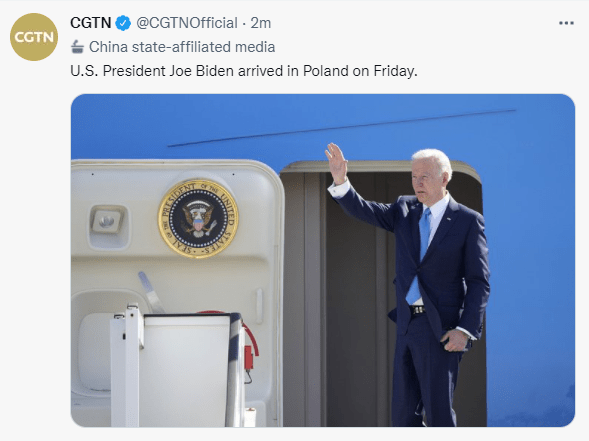This screenshot has height=441, width=589.
Task: Open the @CGTNOfficial handle link
Action: pos(187,23)
